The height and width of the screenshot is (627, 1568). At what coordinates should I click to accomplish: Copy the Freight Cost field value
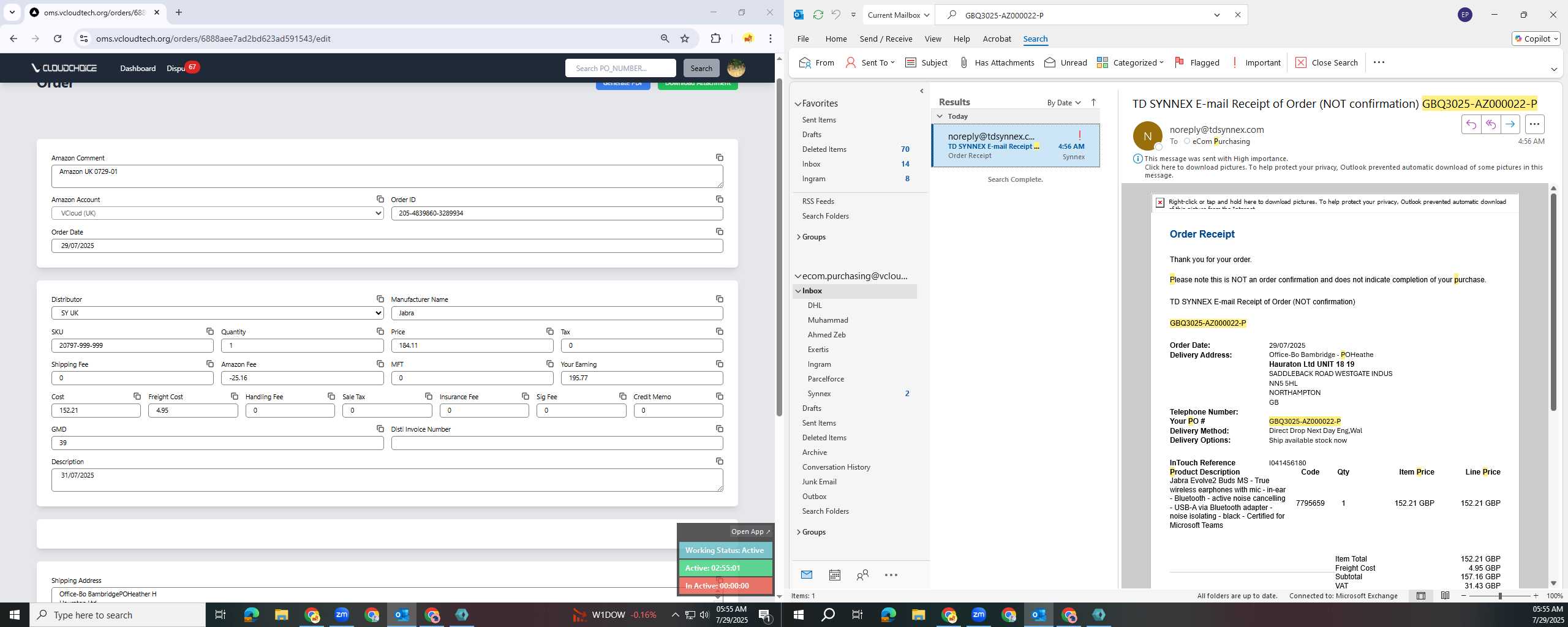[235, 396]
